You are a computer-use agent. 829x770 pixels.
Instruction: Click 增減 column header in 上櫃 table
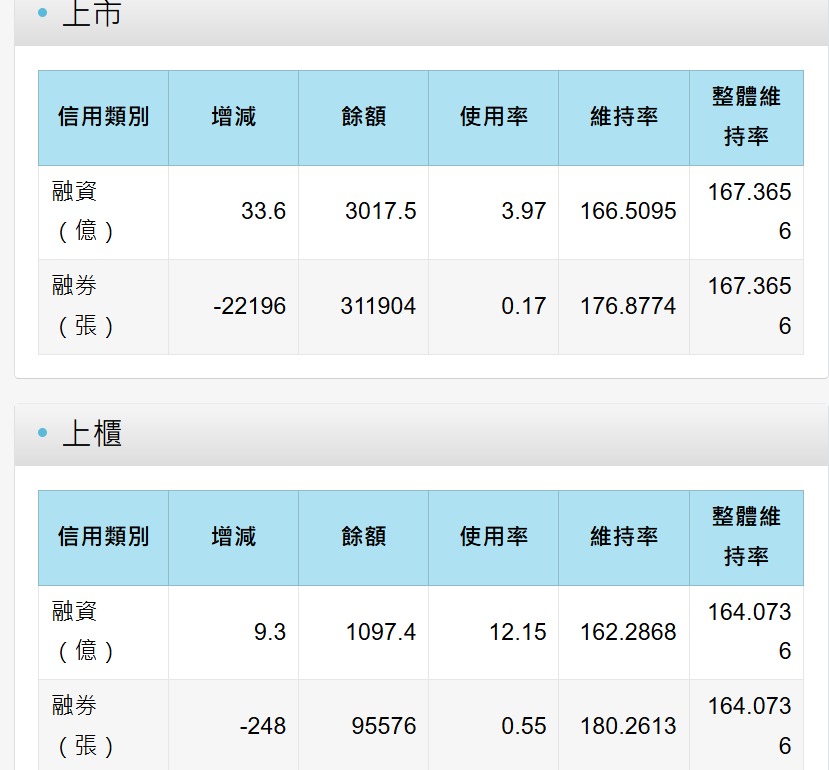pos(234,537)
